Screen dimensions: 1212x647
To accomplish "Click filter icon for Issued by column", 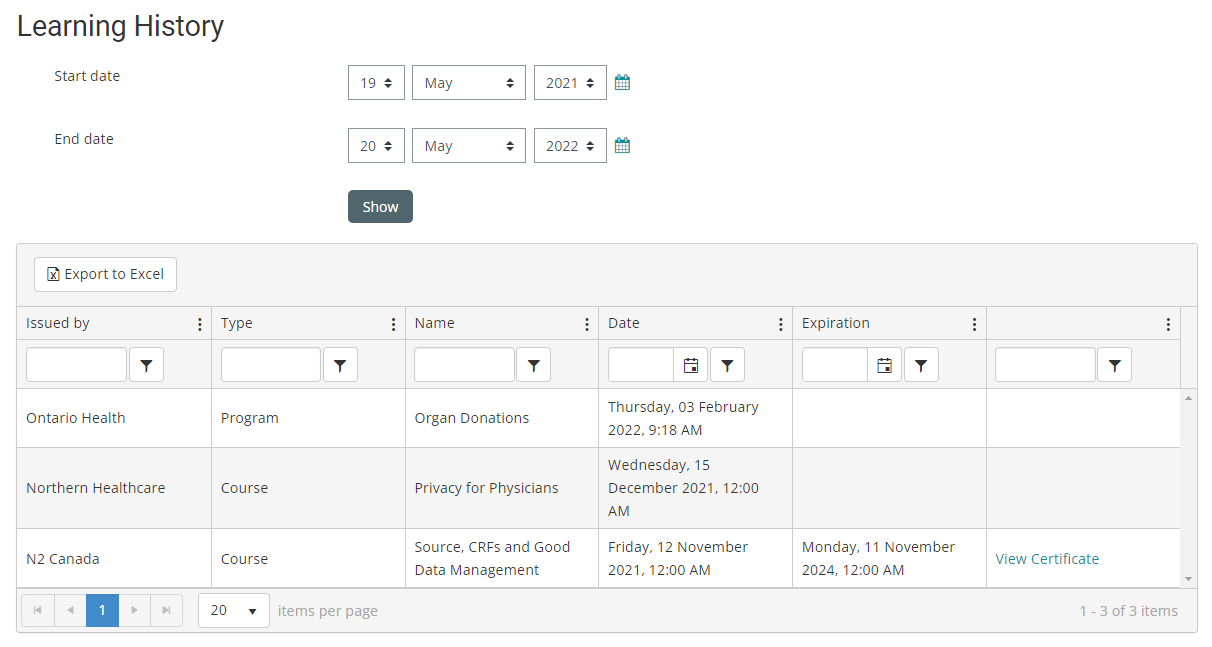I will [146, 366].
